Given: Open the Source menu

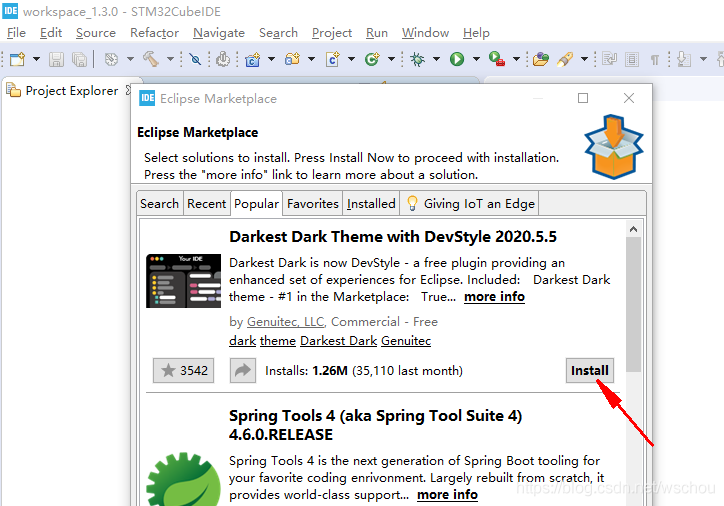Looking at the screenshot, I should [x=96, y=33].
